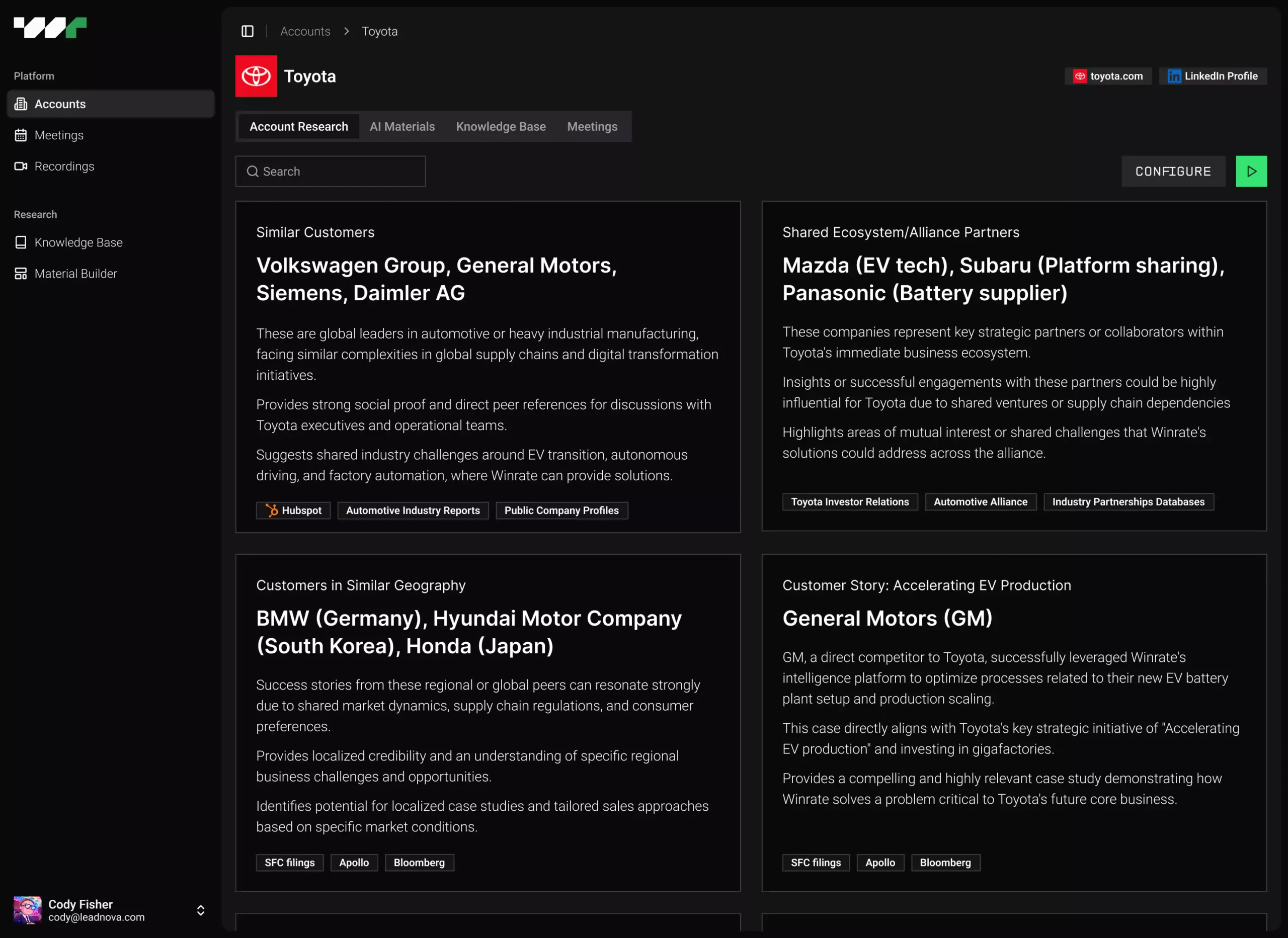Click the Customer Story: Accelerating EV Production heading
The width and height of the screenshot is (1288, 938).
coord(927,585)
